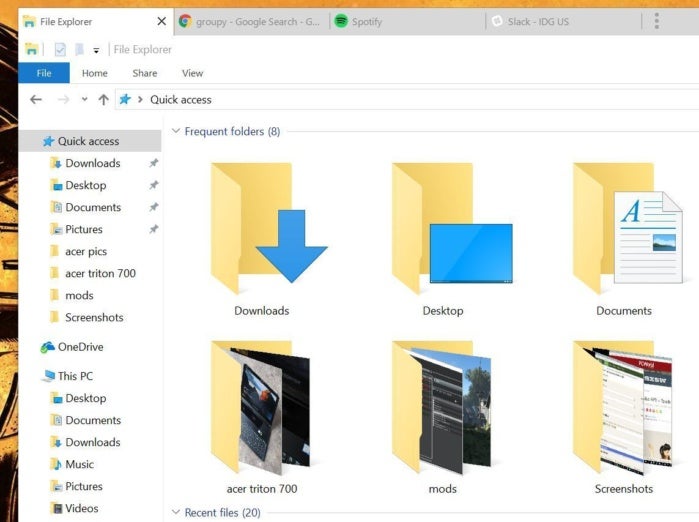699x522 pixels.
Task: Select the mods folder thumbnail
Action: (x=442, y=407)
